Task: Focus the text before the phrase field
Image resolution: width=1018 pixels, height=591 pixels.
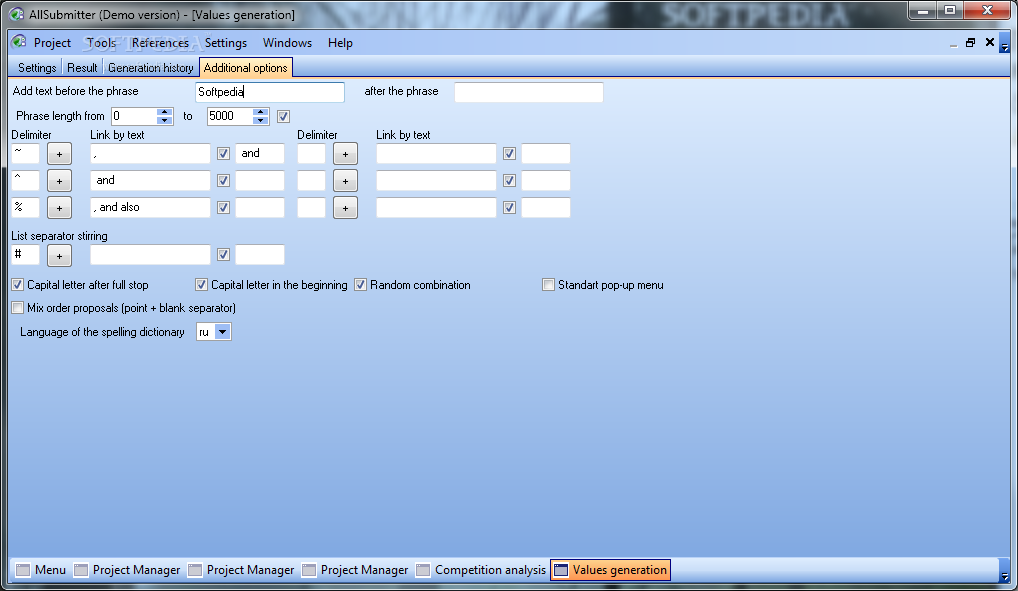Action: coord(269,92)
